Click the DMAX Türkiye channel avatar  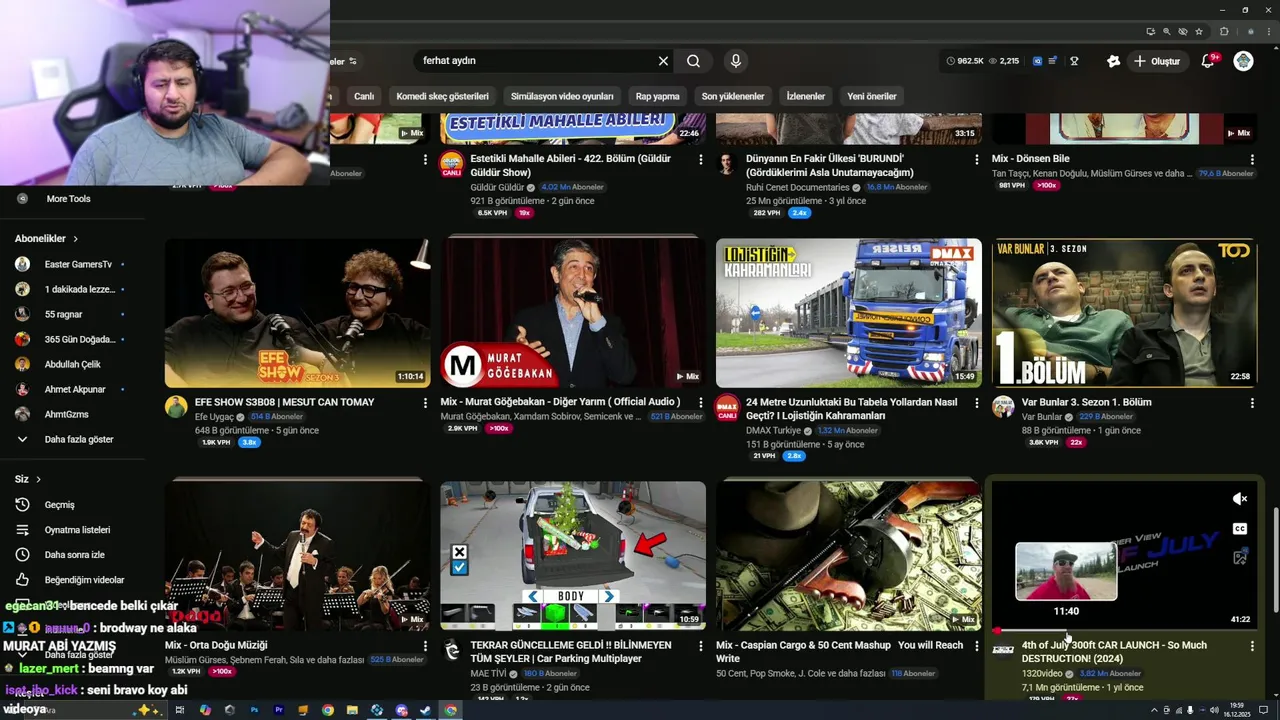pos(727,407)
